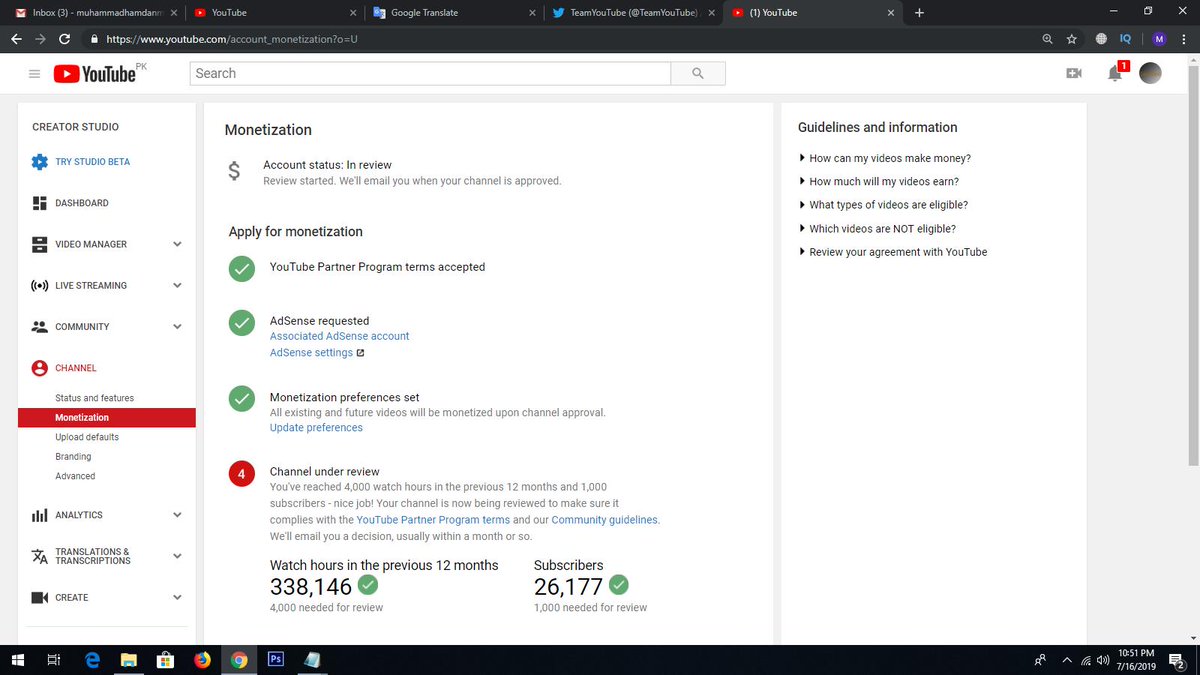Click the Channel person icon
This screenshot has height=675, width=1200.
pyautogui.click(x=40, y=368)
